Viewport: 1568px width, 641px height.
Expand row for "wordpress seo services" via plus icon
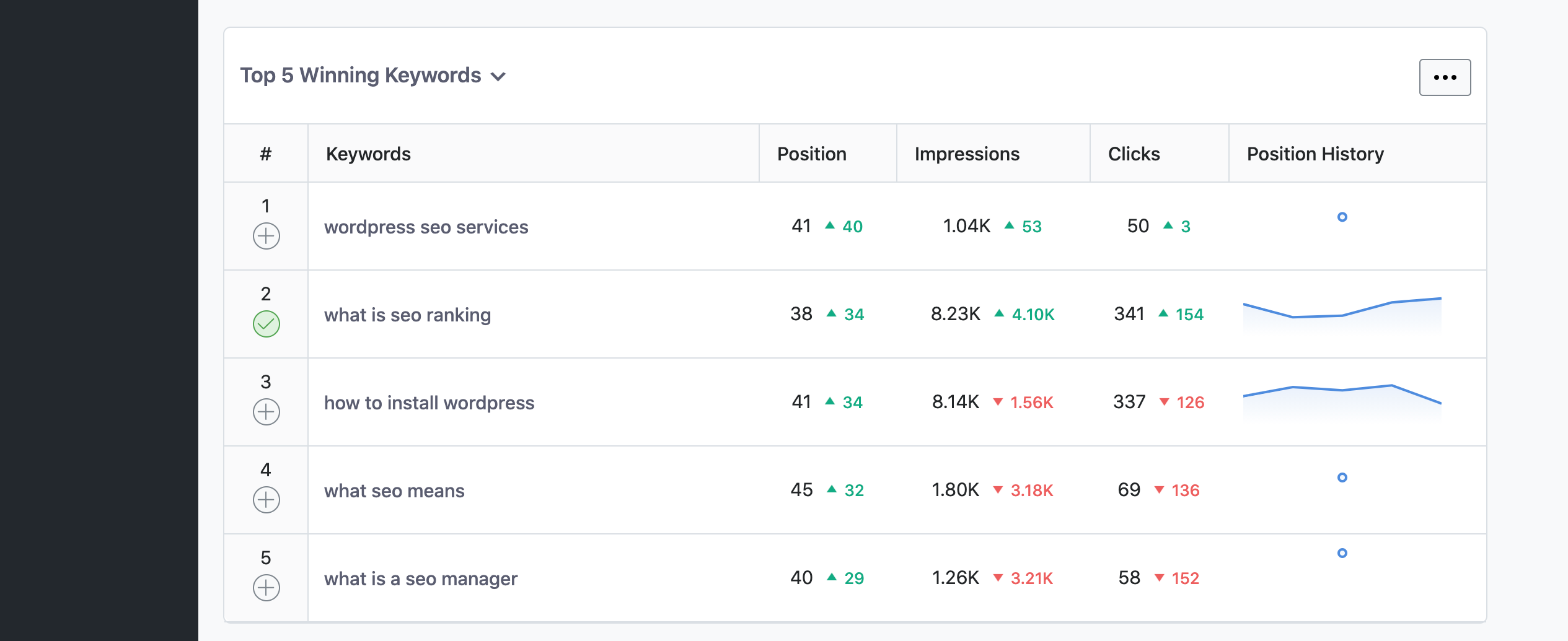(x=266, y=236)
